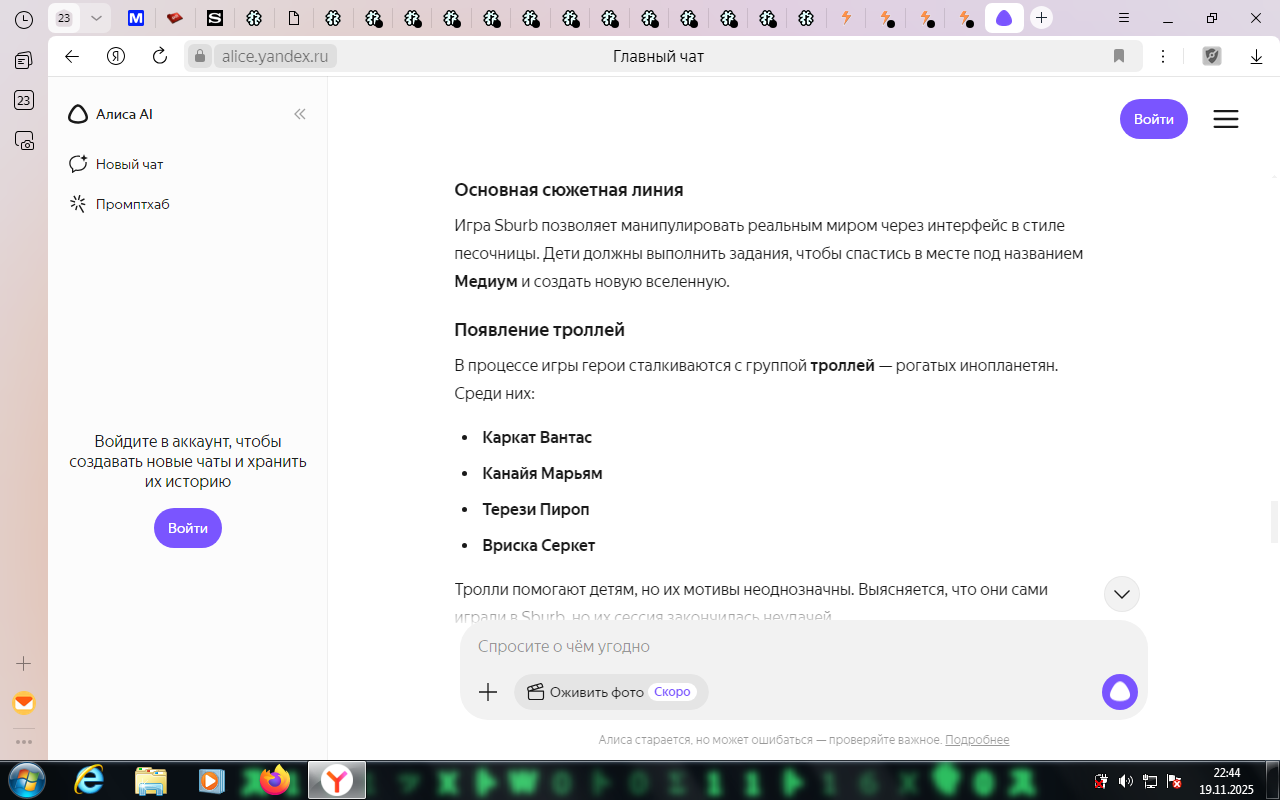The image size is (1280, 800).
Task: Go back to the previous page
Action: click(x=72, y=56)
